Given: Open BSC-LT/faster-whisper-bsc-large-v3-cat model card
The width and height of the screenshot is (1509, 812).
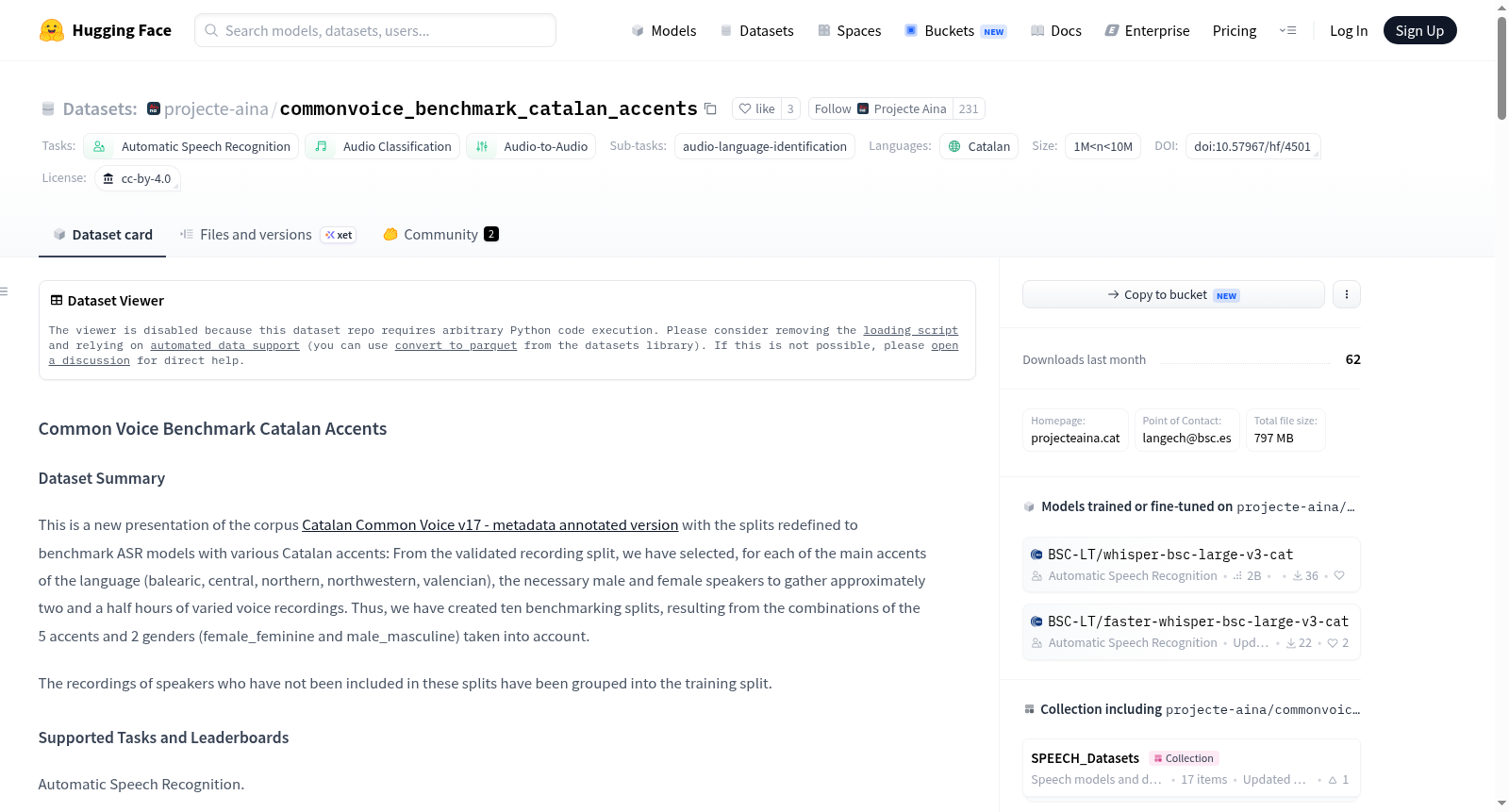Looking at the screenshot, I should tap(1191, 632).
